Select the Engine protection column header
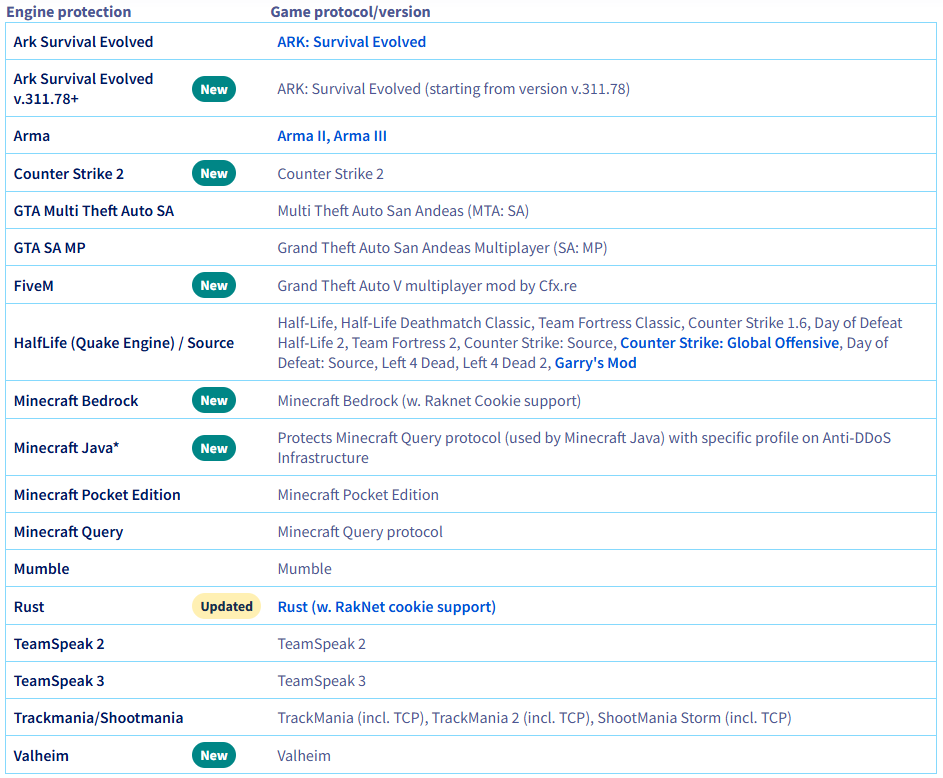 coord(69,12)
